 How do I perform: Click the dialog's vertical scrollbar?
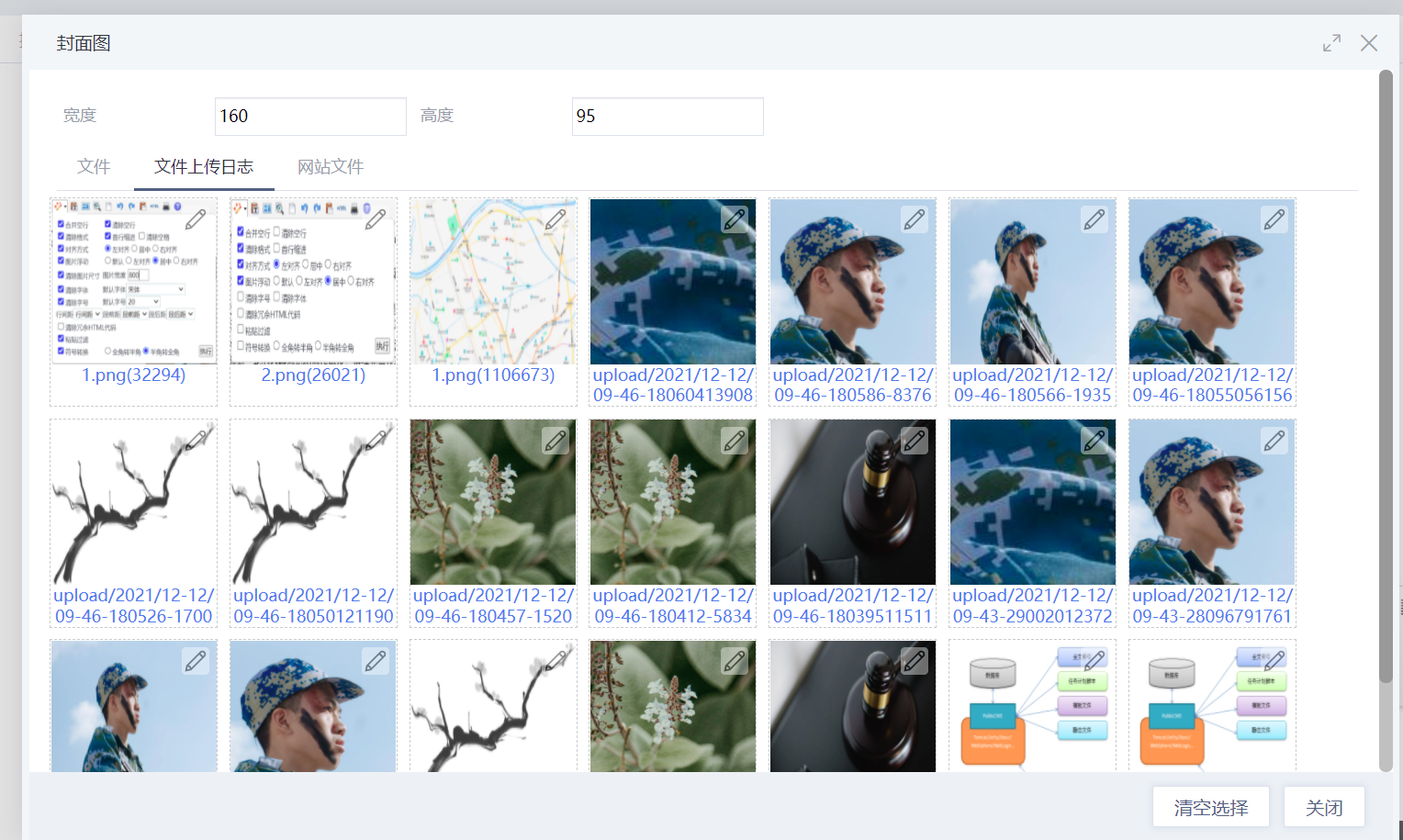pos(1386,376)
